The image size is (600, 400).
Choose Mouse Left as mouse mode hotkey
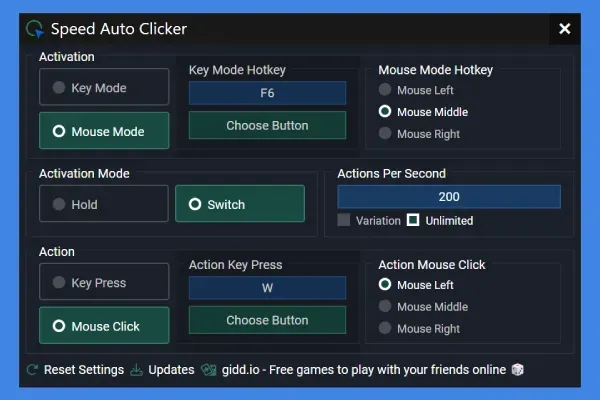[x=416, y=90]
